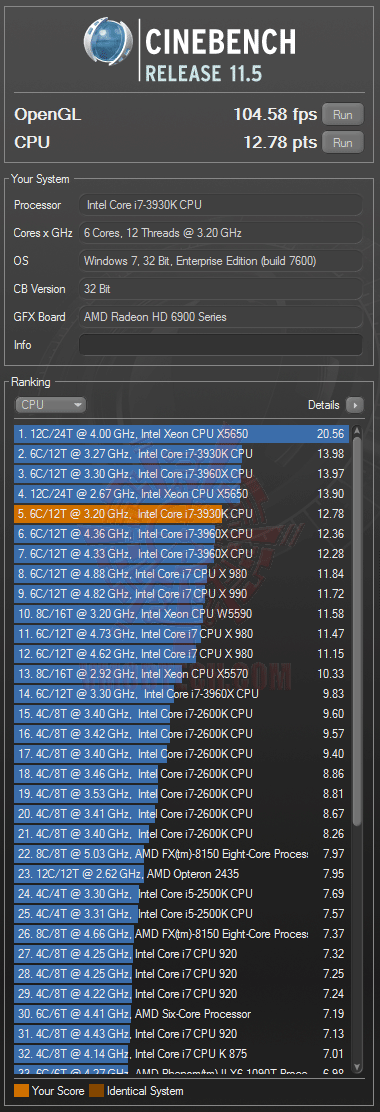The image size is (380, 1112).
Task: Select rank 1 Xeon X5650 at 4.00 GHz
Action: [181, 433]
